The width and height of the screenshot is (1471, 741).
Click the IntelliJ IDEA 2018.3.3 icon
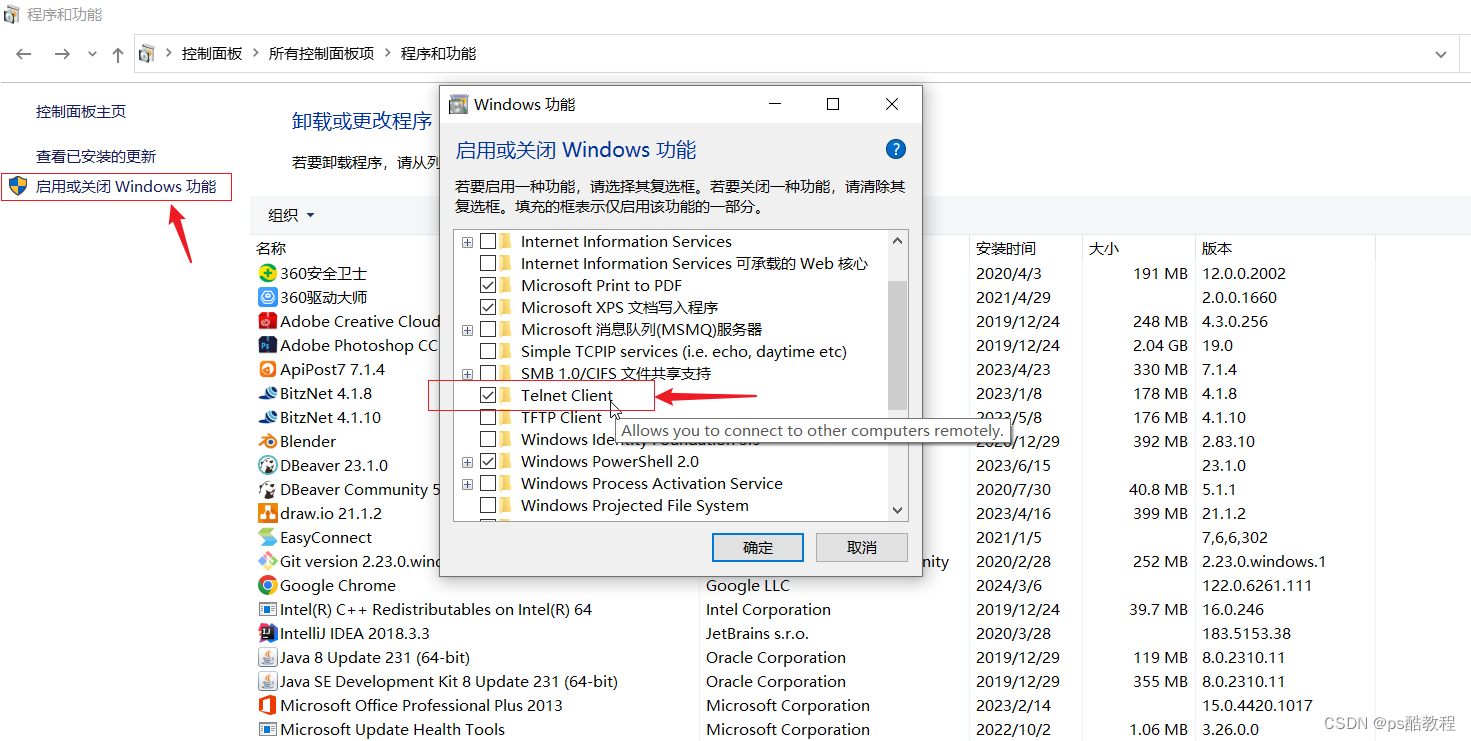[267, 633]
